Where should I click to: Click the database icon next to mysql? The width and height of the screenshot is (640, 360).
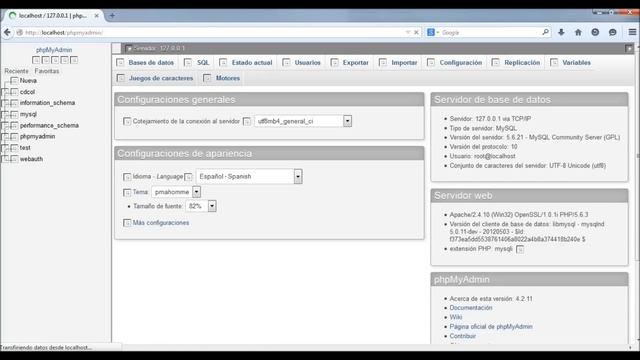pos(14,115)
